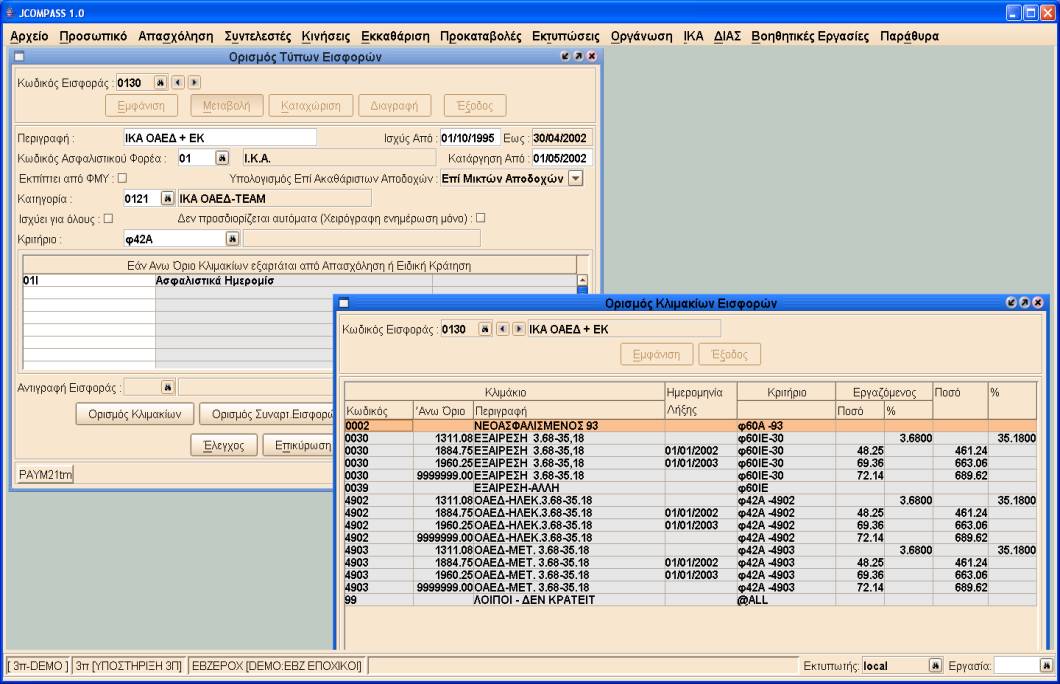Open lookup next to Κωδικός Εισφοράς 0130 in Τύπων window
This screenshot has height=684, width=1060.
tap(160, 82)
